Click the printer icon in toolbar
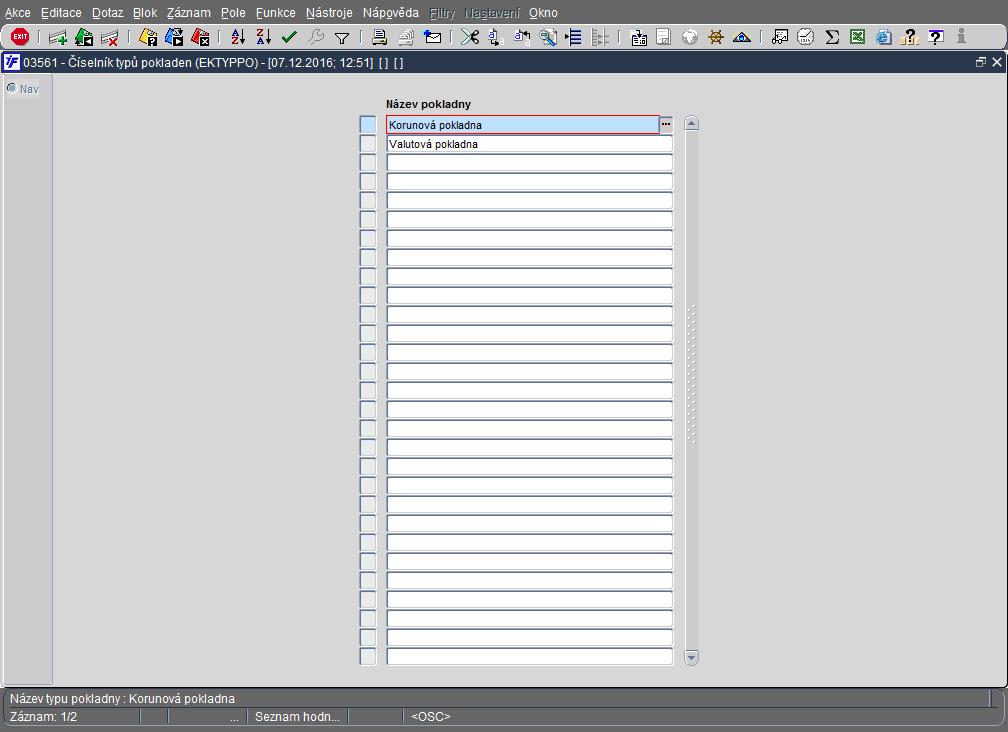The width and height of the screenshot is (1008, 732). (x=380, y=37)
